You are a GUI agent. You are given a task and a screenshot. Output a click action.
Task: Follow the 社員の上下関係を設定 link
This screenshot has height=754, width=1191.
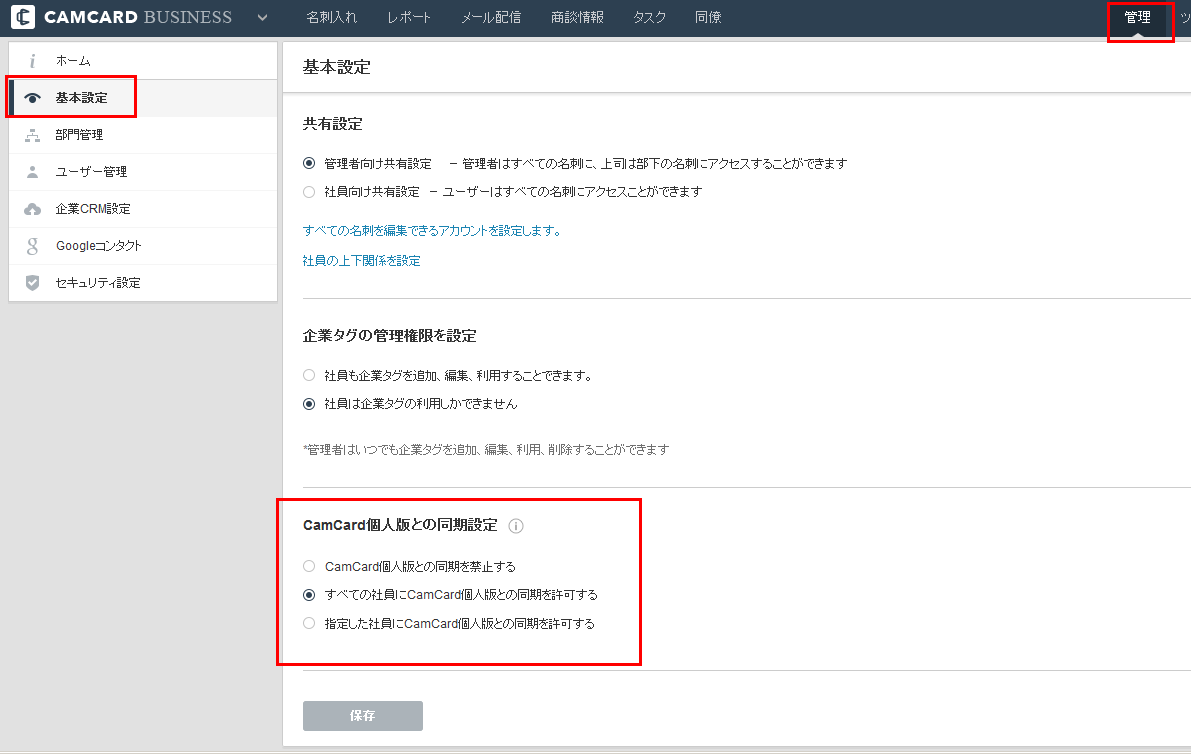(x=362, y=260)
